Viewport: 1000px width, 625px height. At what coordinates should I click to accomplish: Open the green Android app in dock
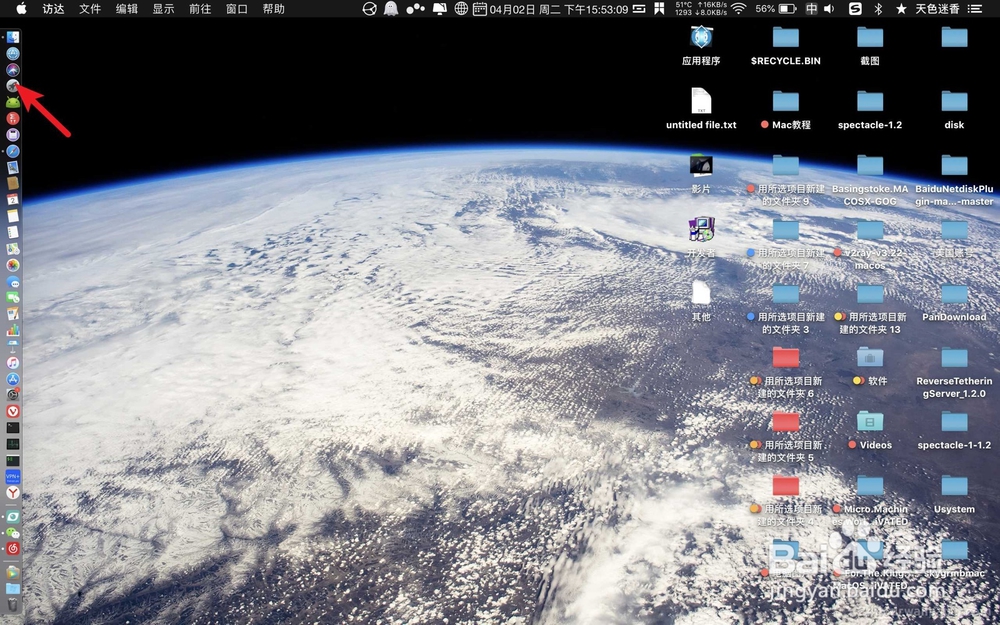click(13, 102)
